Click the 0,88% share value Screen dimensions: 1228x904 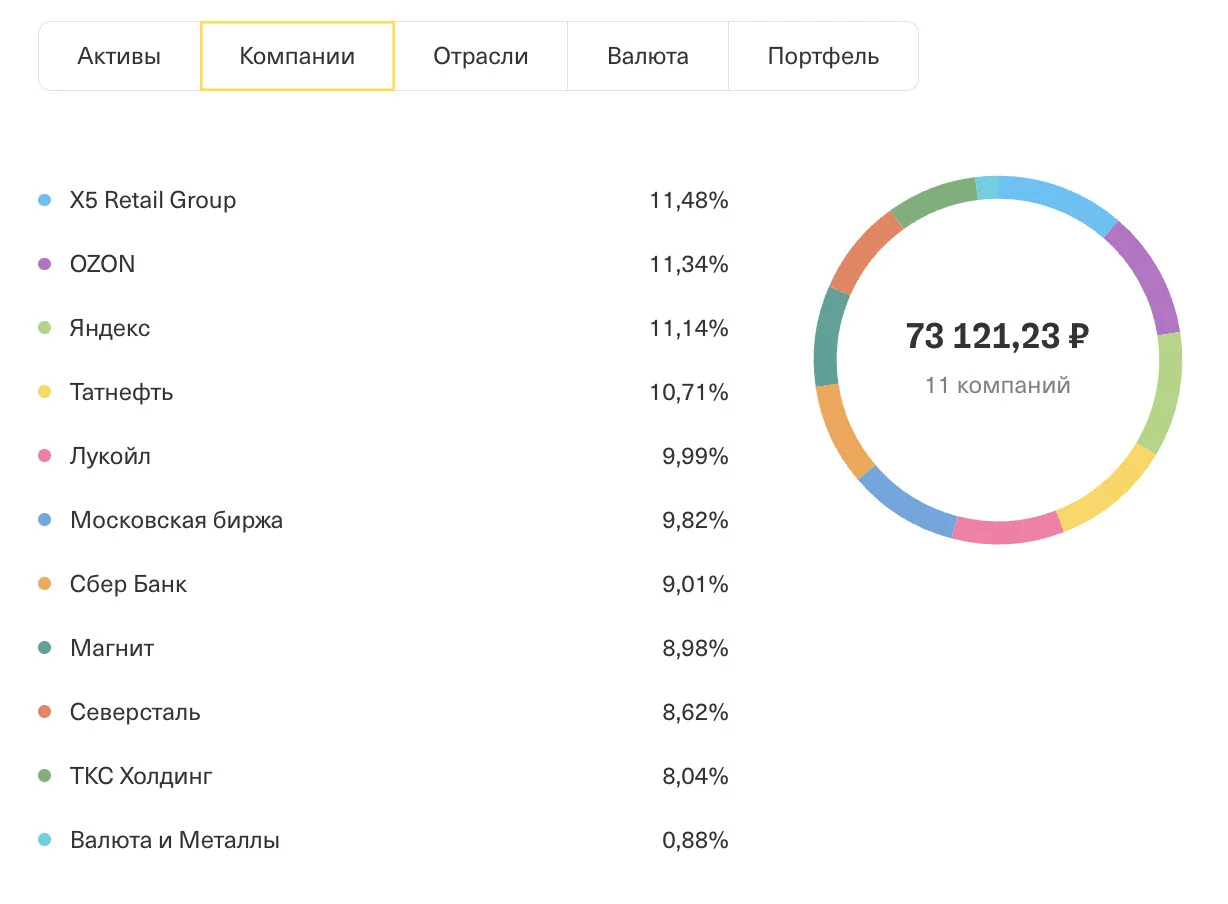(x=695, y=840)
